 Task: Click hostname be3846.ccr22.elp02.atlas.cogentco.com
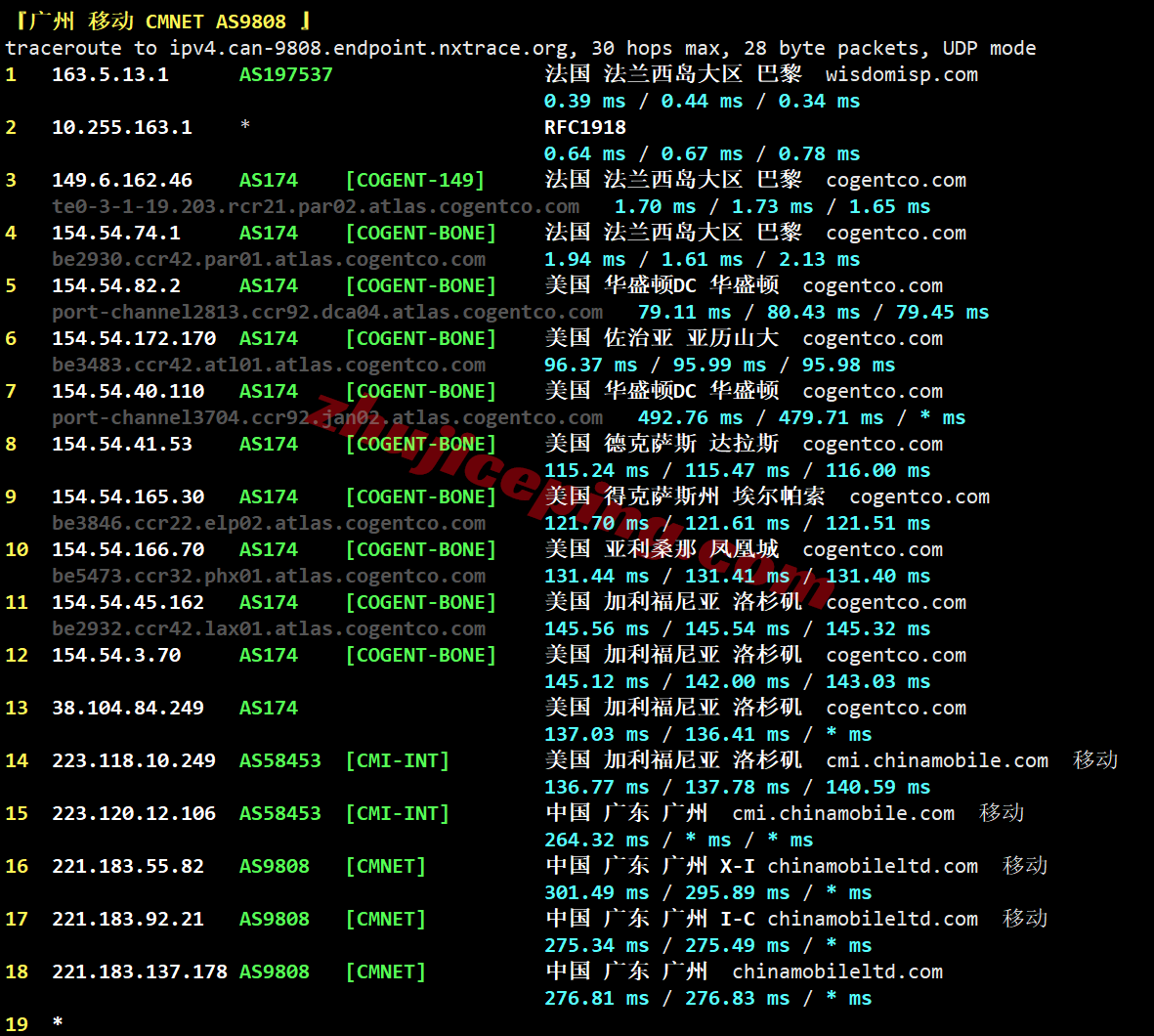point(268,524)
